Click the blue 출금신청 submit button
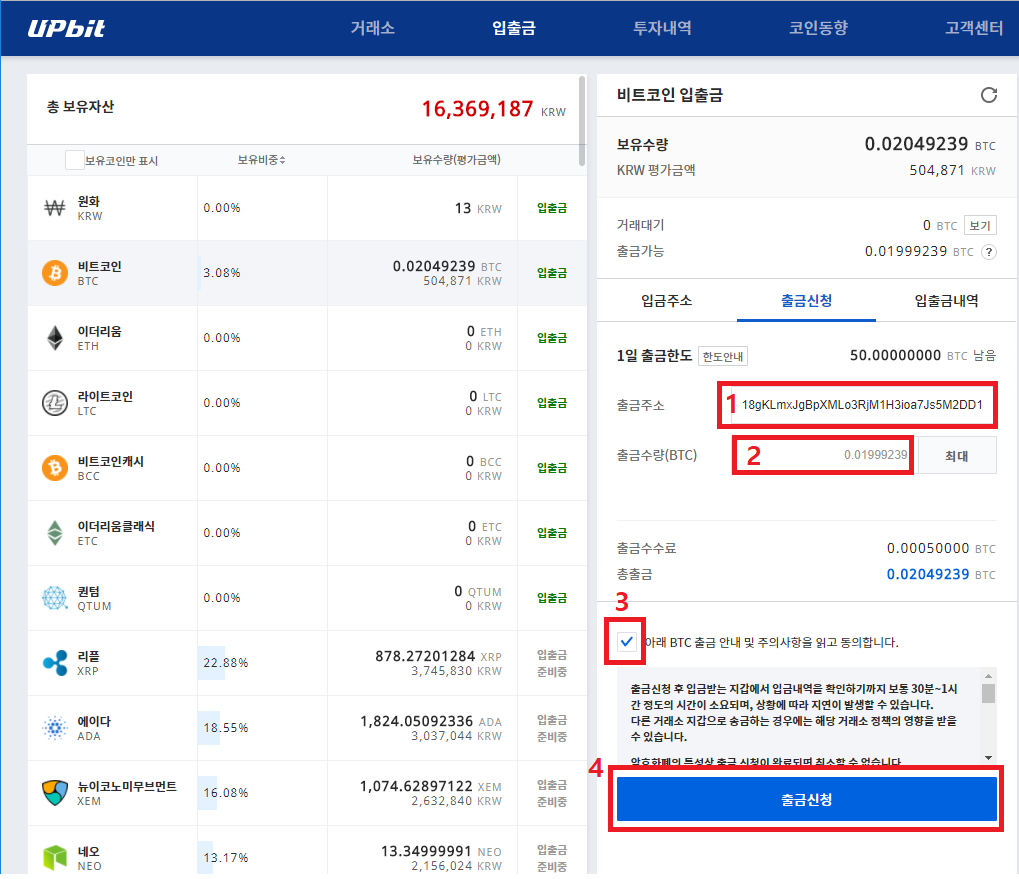This screenshot has width=1019, height=879. pyautogui.click(x=806, y=799)
